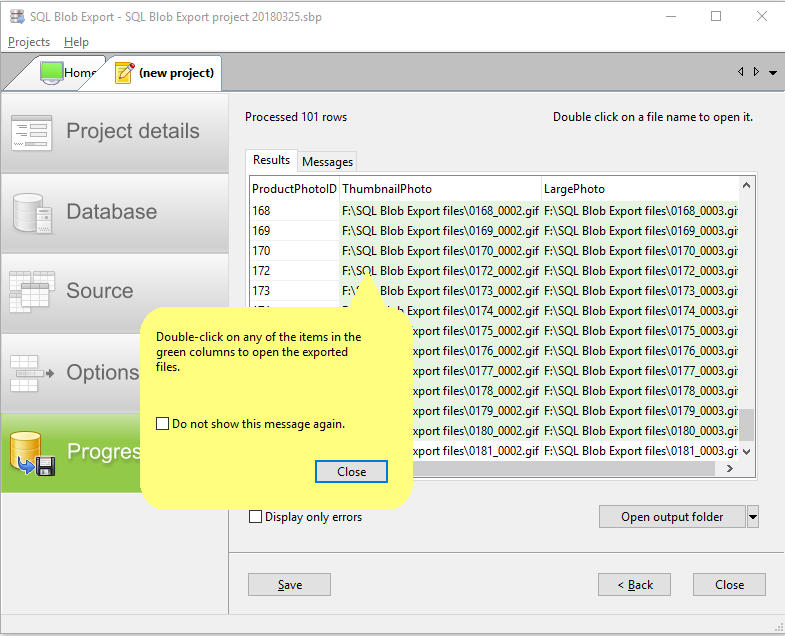This screenshot has height=636, width=785.
Task: Select thumbnail file 0181_0002.gif
Action: [x=477, y=451]
